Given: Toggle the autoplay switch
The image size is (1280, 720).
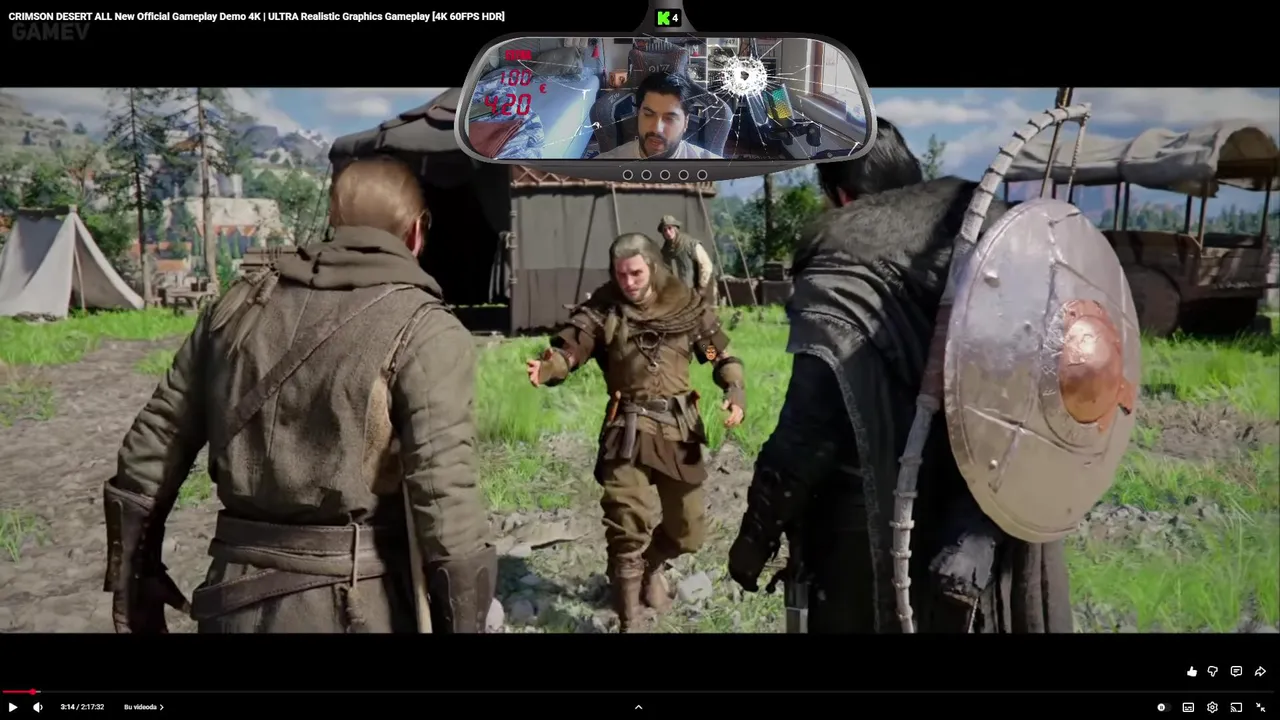Looking at the screenshot, I should 1162,707.
